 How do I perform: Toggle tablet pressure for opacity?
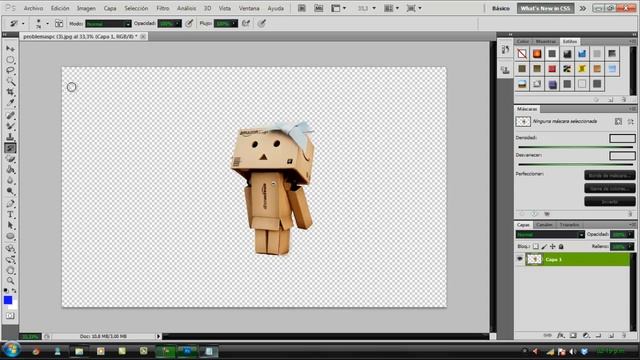[x=189, y=24]
